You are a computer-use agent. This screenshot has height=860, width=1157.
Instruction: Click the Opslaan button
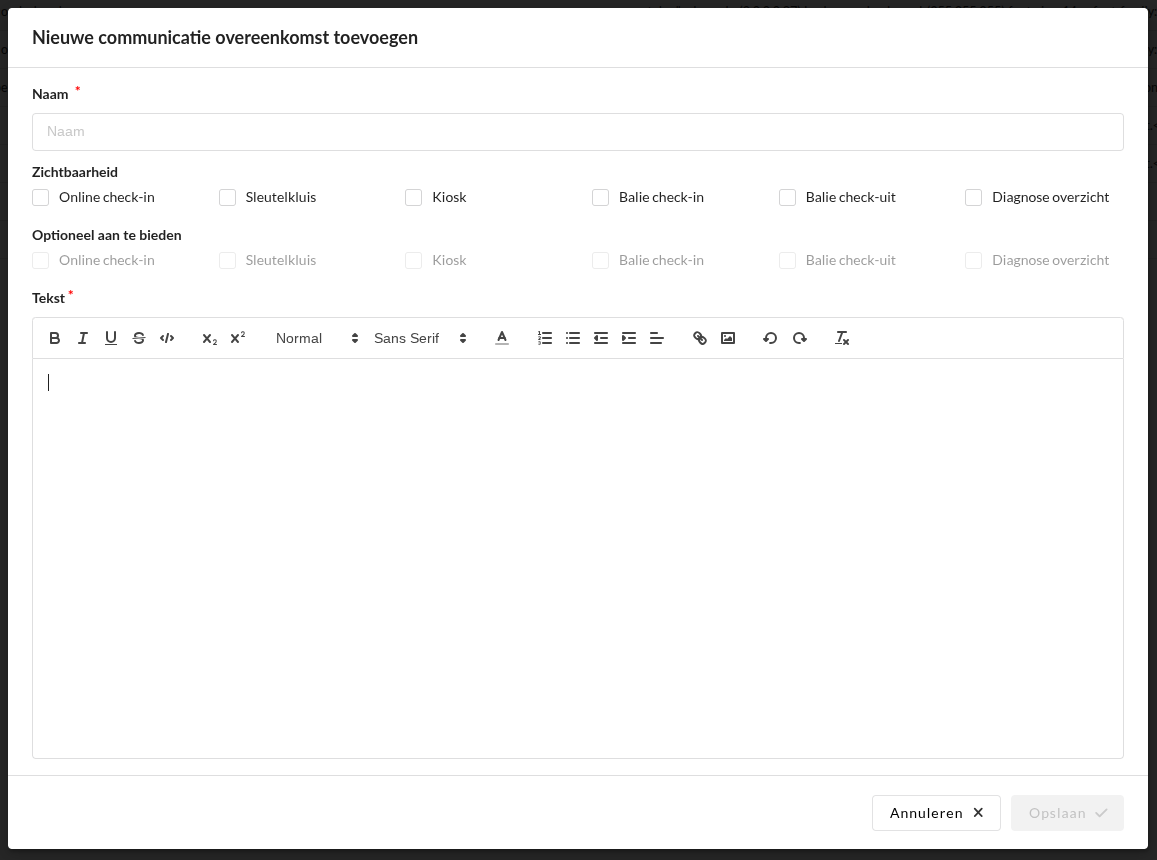coord(1067,813)
